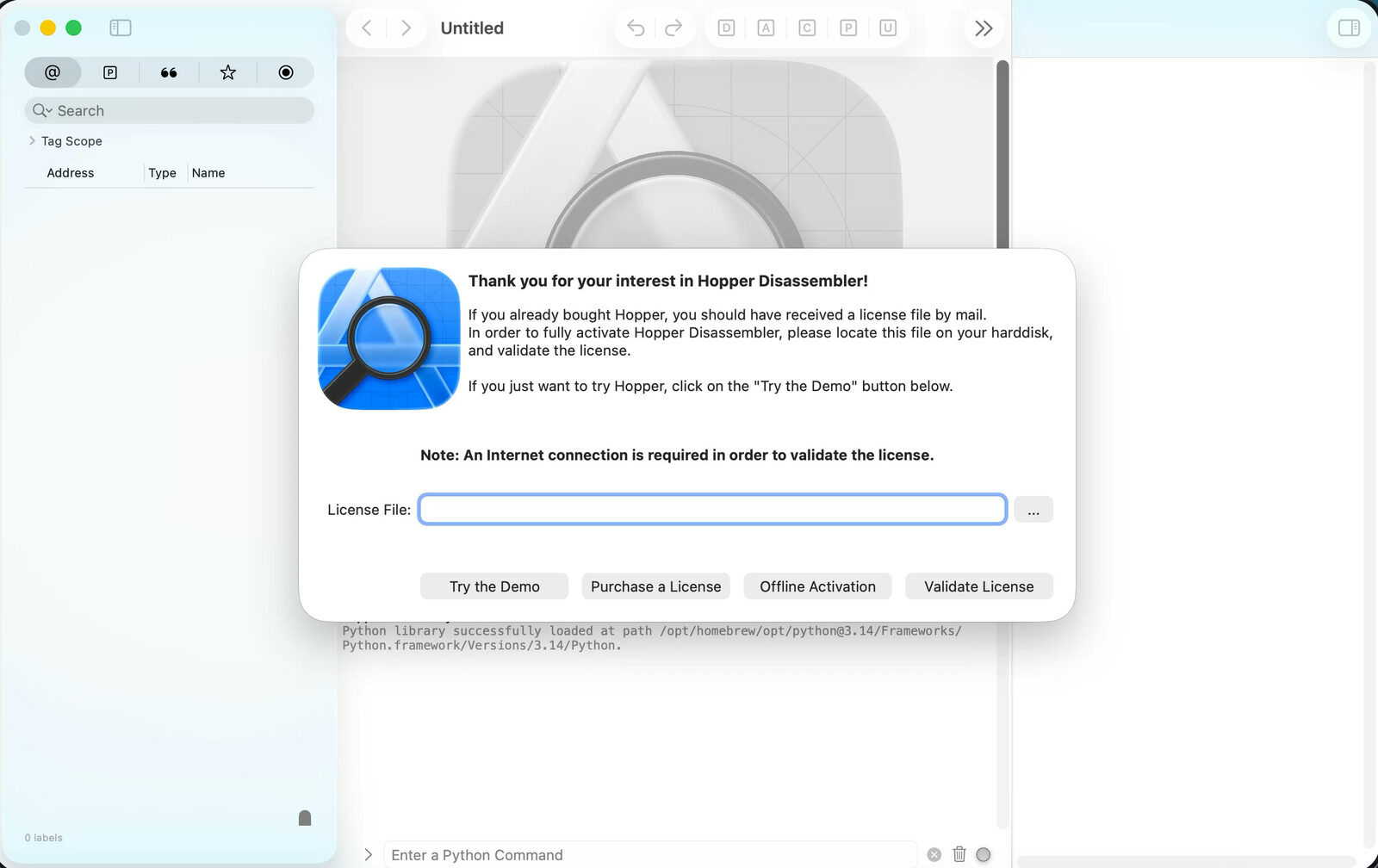This screenshot has height=868, width=1378.
Task: Redo the last action
Action: pyautogui.click(x=673, y=28)
